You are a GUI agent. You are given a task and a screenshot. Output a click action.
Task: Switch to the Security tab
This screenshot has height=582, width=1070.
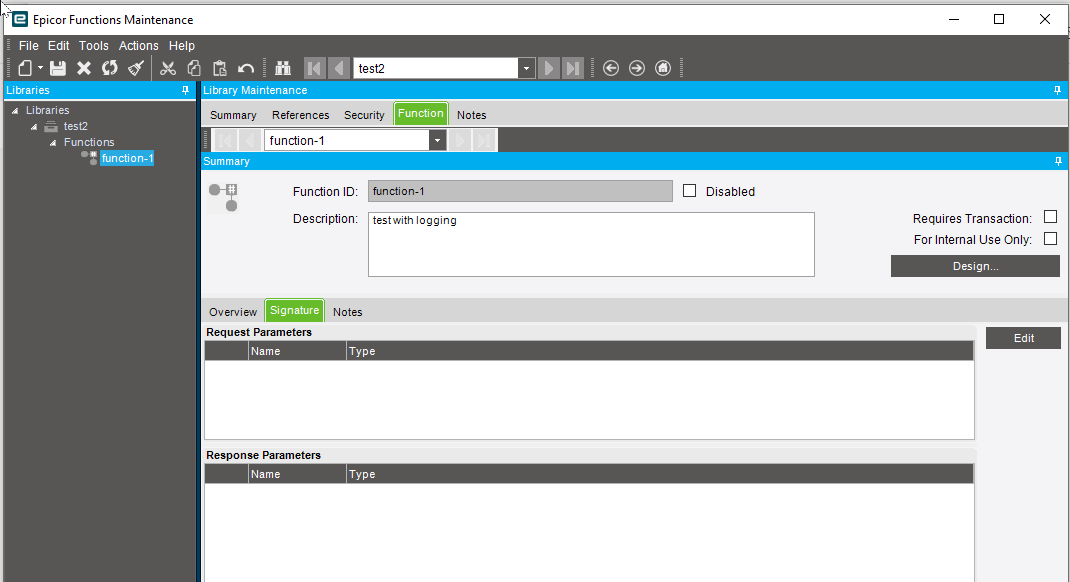click(364, 115)
